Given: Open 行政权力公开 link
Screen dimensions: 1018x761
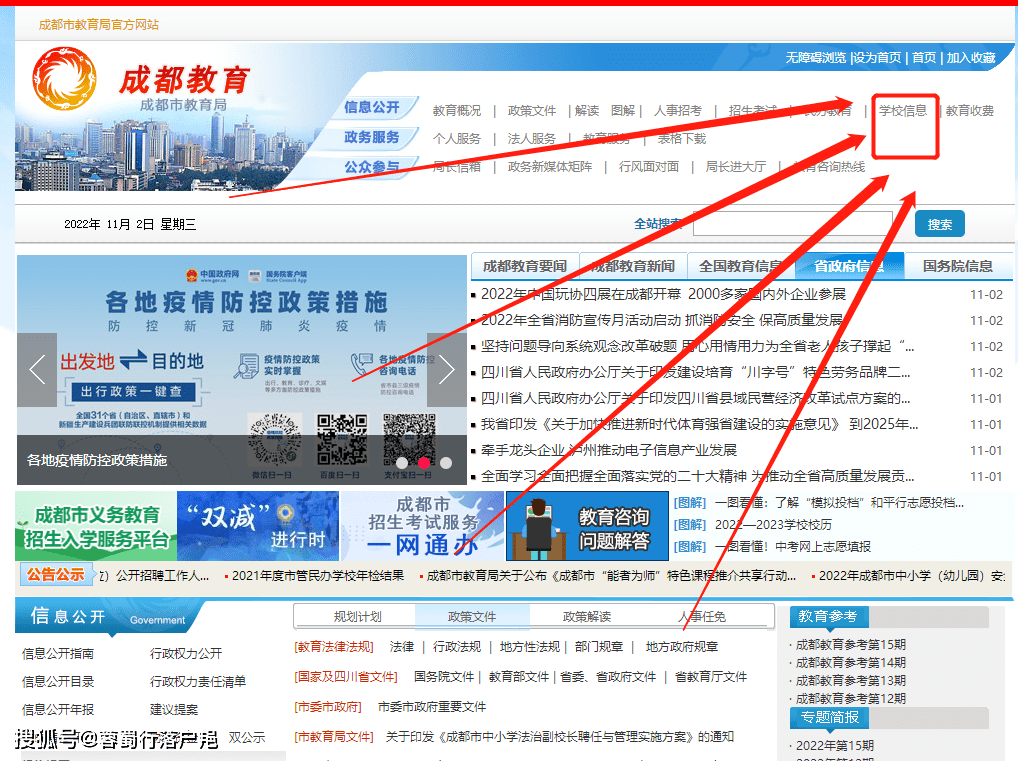Looking at the screenshot, I should tap(186, 653).
